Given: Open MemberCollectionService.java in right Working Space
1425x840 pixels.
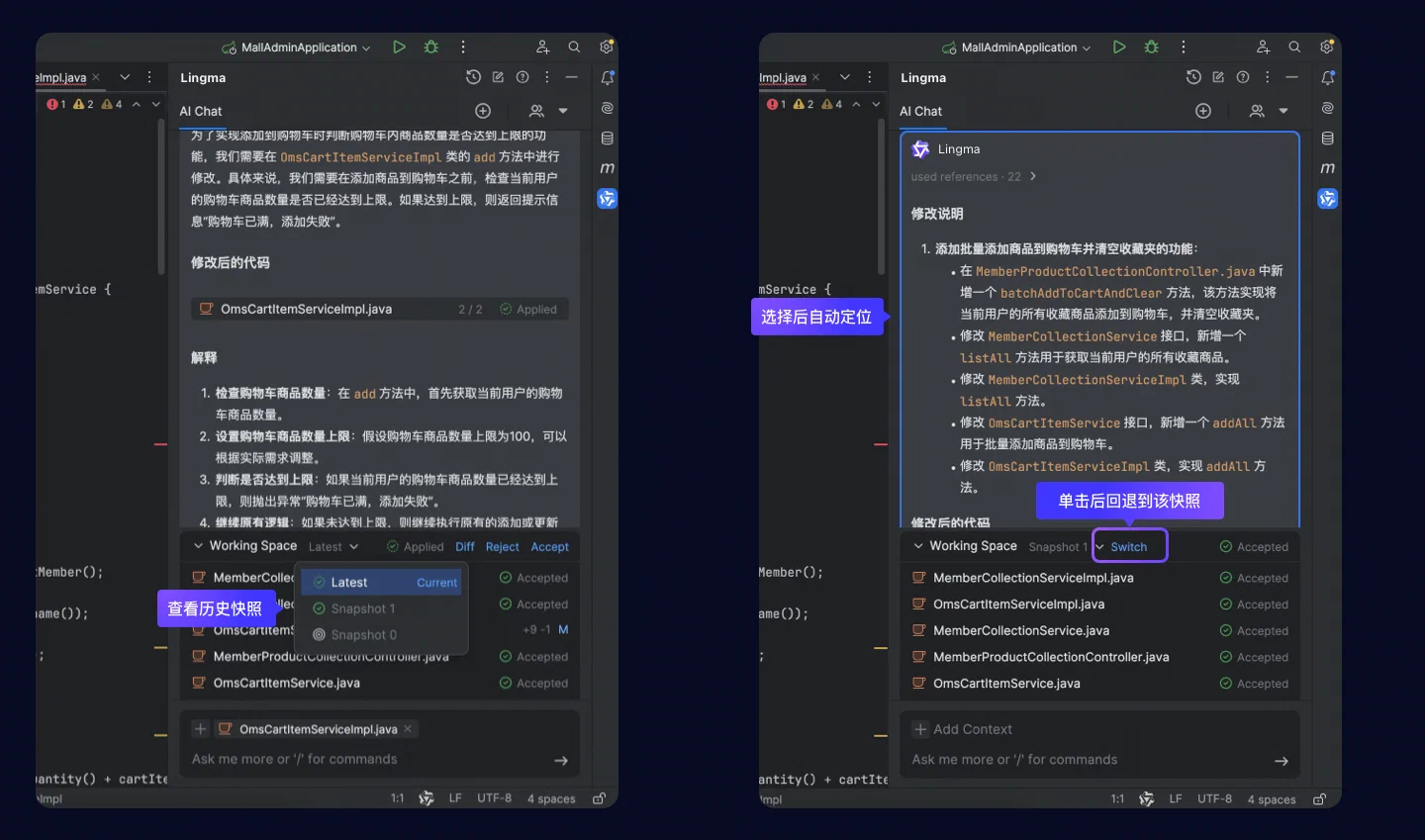Looking at the screenshot, I should tap(1020, 630).
